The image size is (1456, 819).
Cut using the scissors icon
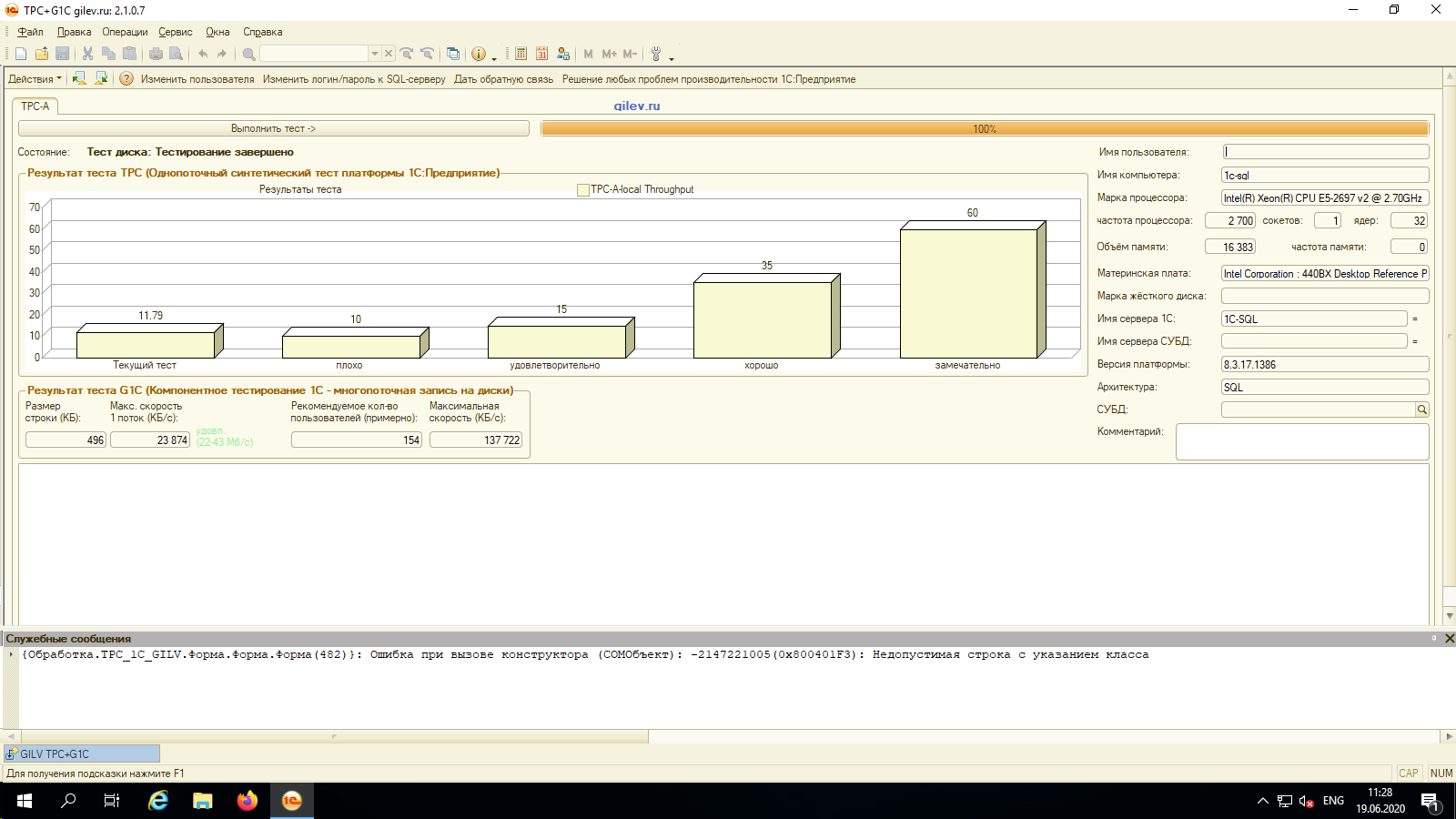88,54
